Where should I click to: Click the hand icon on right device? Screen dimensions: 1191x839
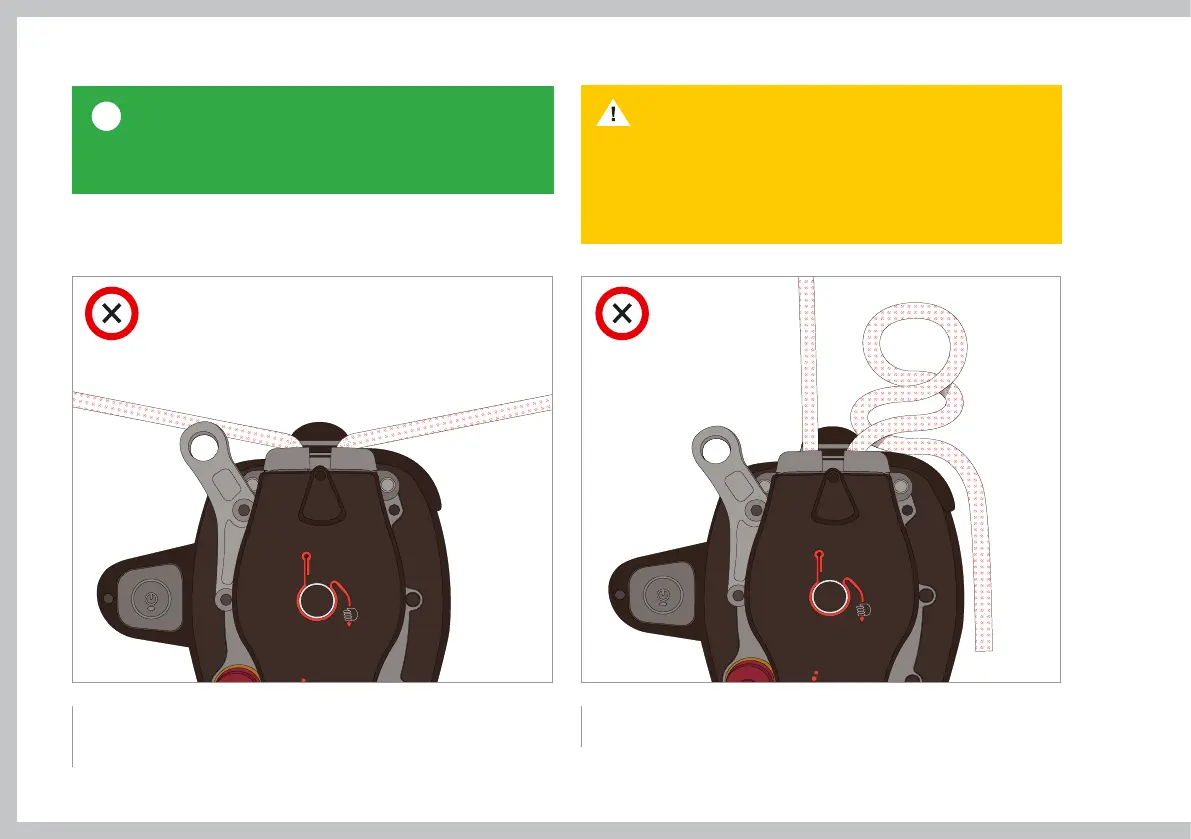pos(863,610)
